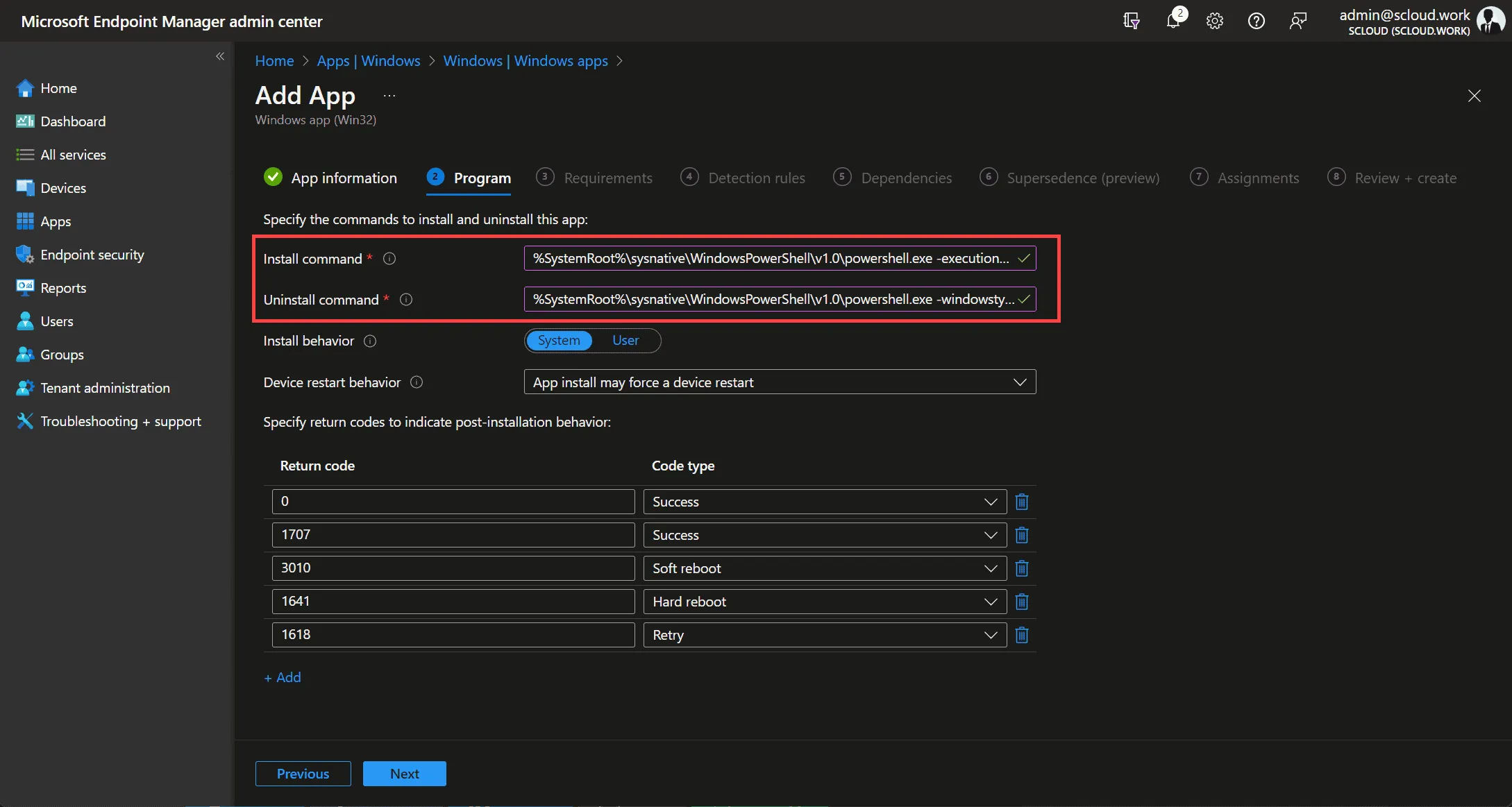Select the Supersedence (preview) step tab
Viewport: 1512px width, 807px height.
point(1069,178)
